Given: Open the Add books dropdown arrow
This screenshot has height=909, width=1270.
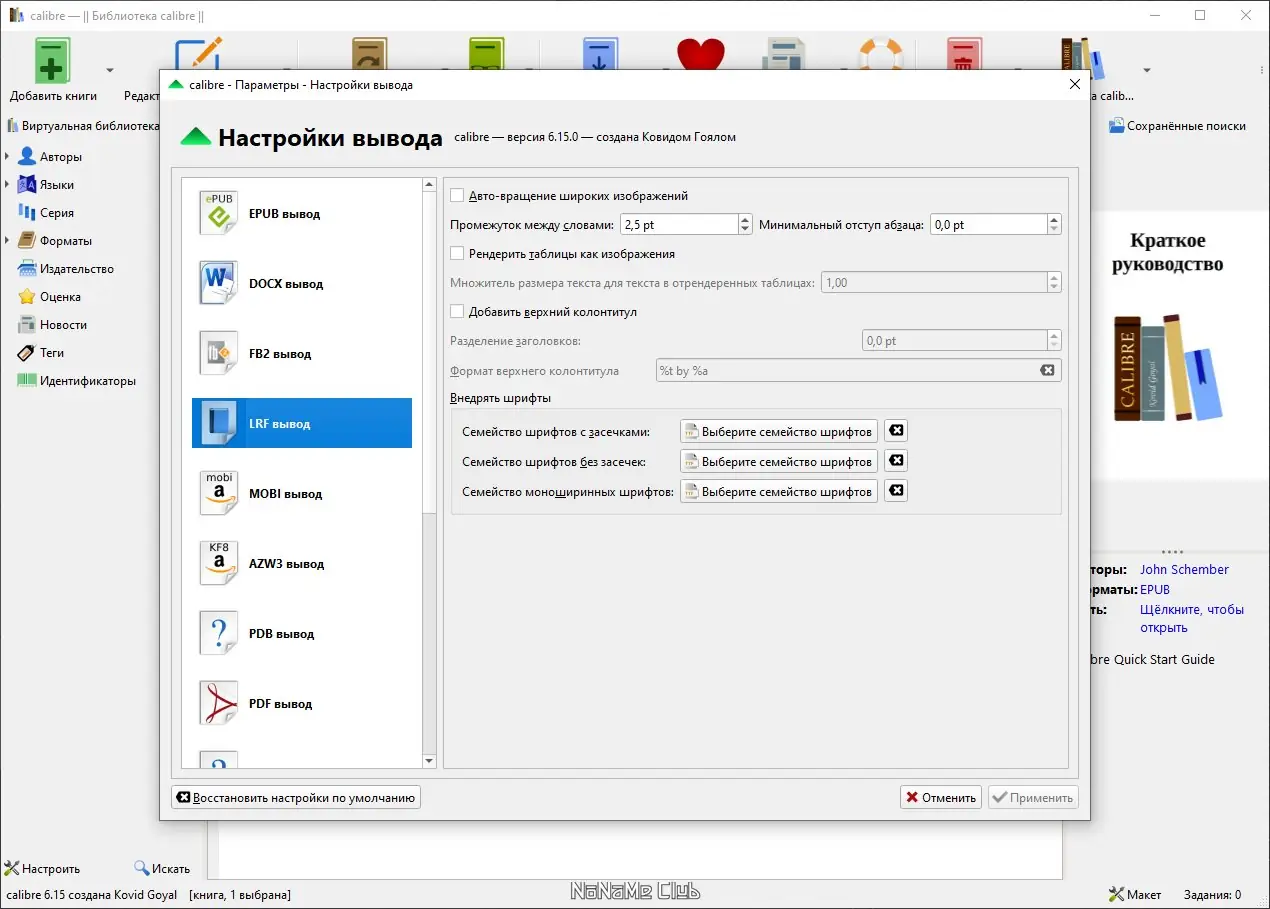Looking at the screenshot, I should click(110, 70).
